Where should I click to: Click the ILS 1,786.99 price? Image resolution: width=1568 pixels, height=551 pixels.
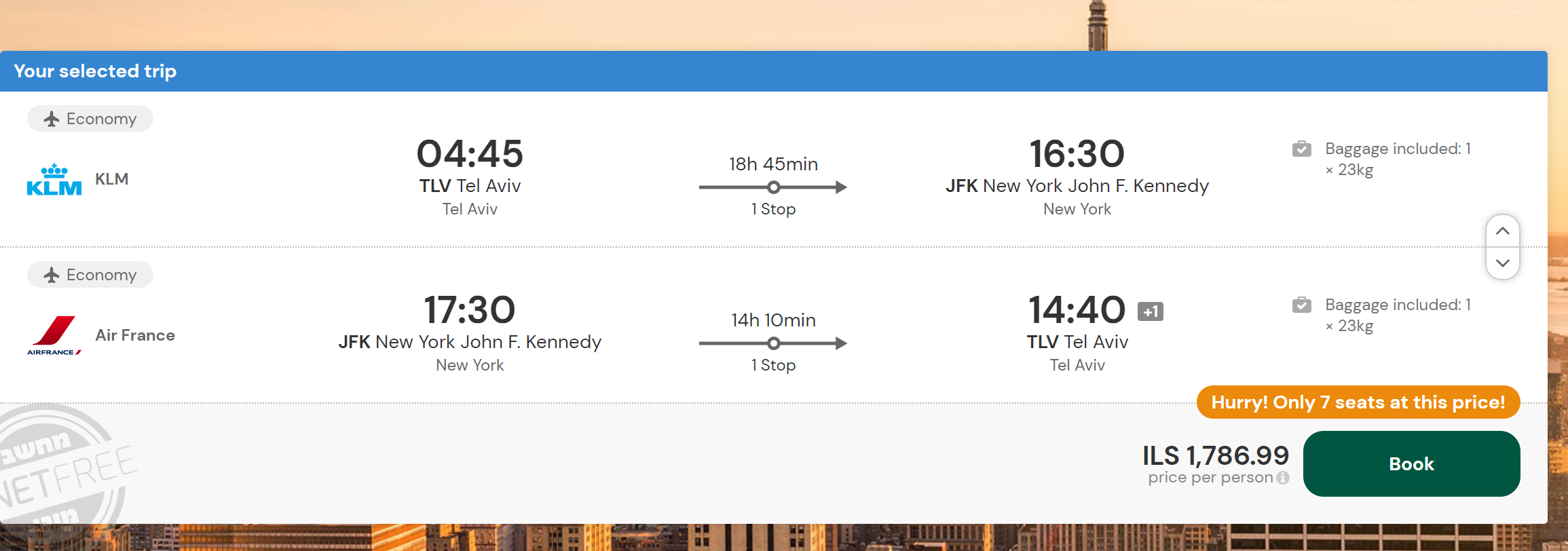coord(1215,455)
